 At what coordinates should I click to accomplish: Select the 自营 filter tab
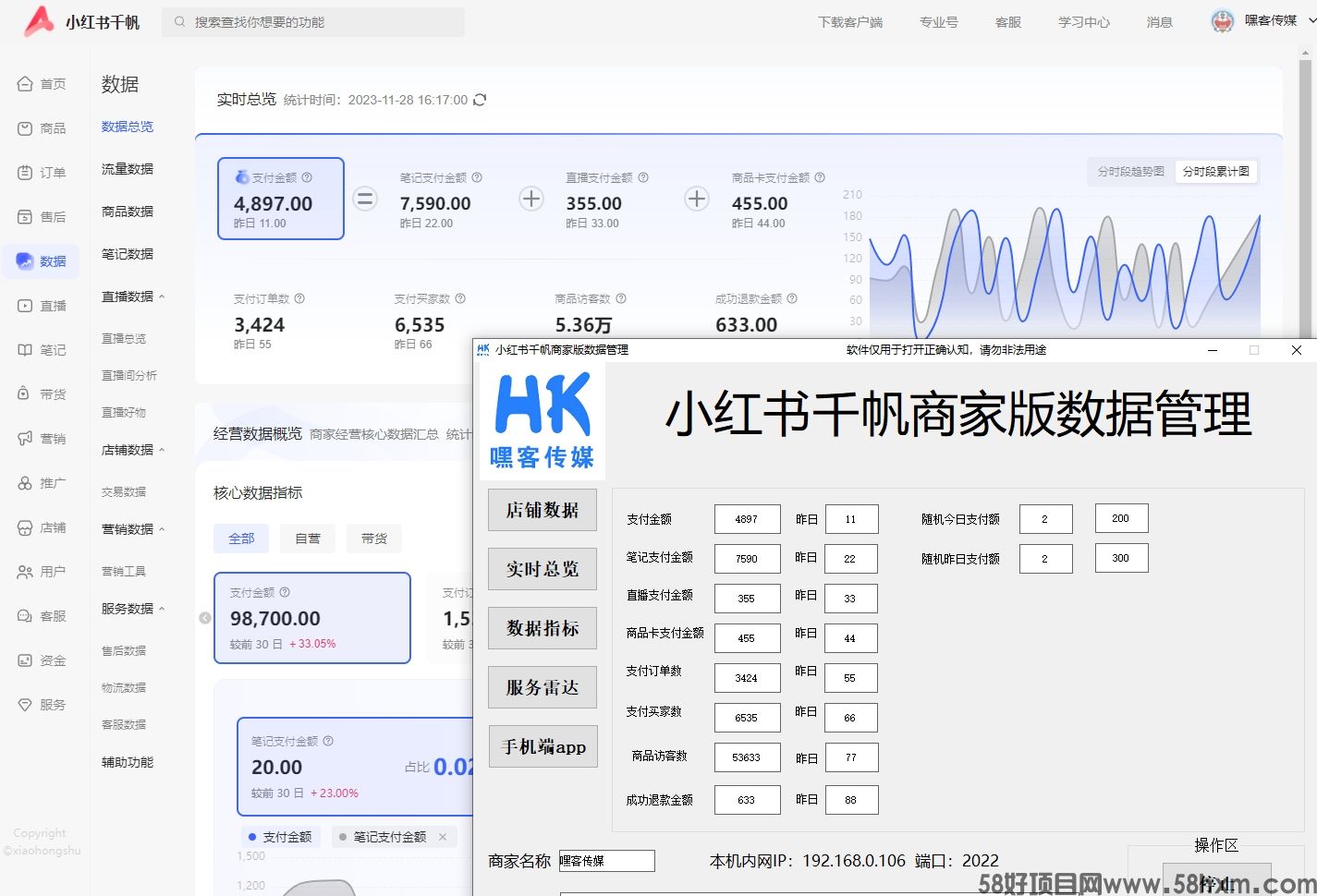(308, 539)
